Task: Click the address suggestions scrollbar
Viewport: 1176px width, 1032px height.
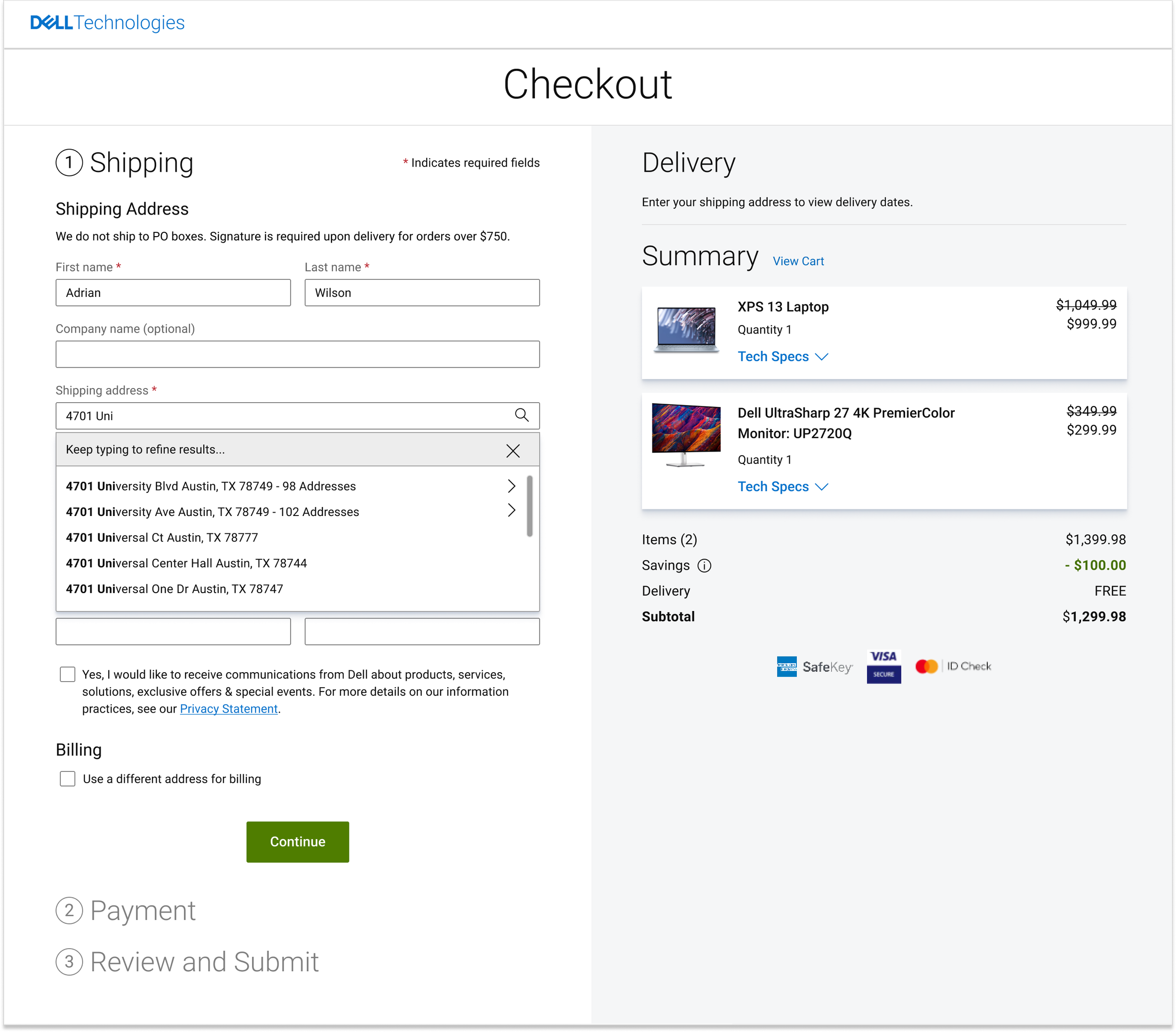Action: [529, 506]
